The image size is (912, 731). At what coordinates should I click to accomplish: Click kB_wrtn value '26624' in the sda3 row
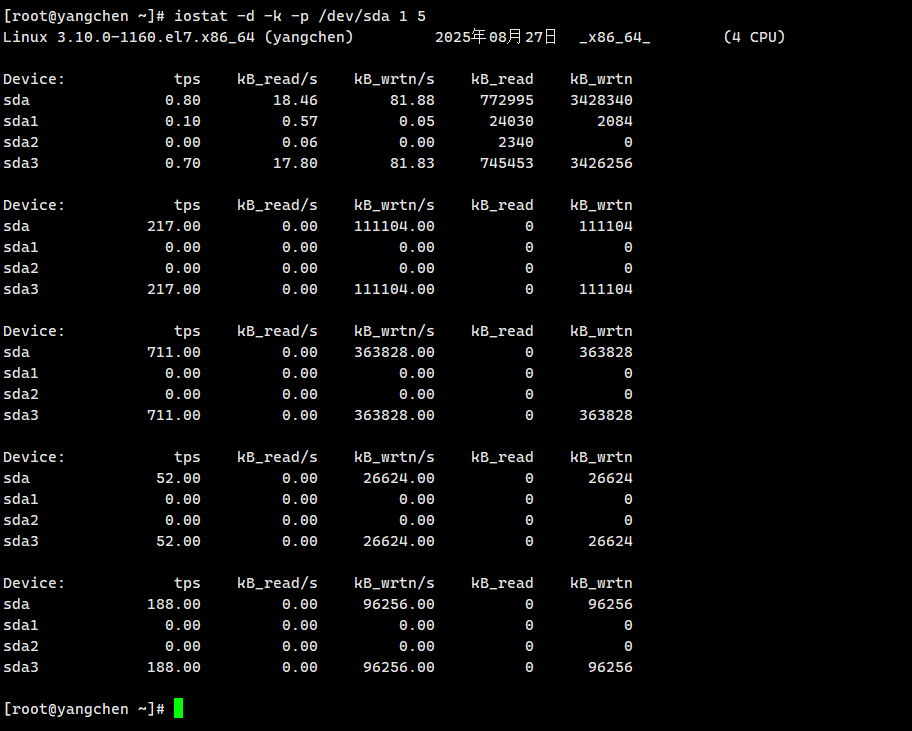(x=610, y=541)
